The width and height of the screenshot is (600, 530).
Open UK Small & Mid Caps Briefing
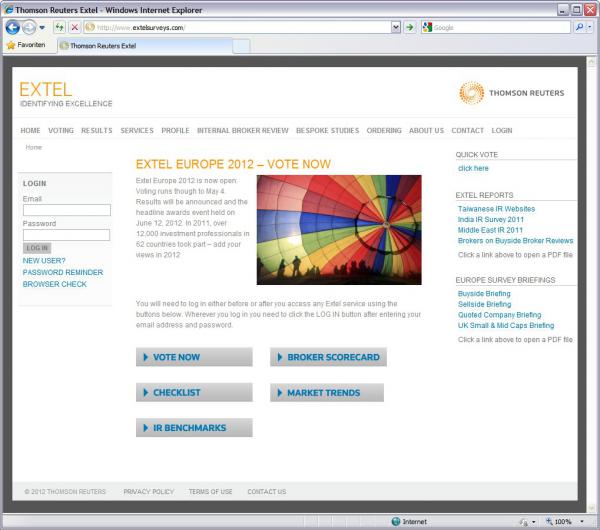coord(506,326)
